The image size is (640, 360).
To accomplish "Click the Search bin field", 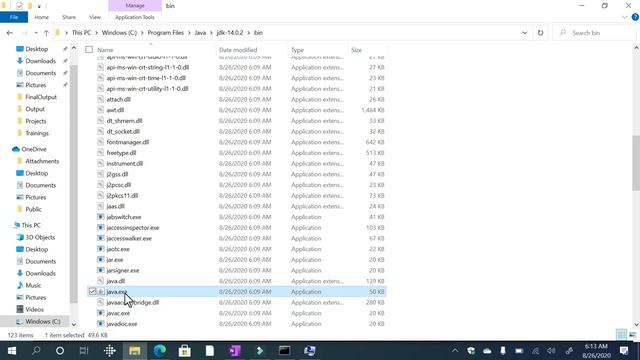I will 594,33.
